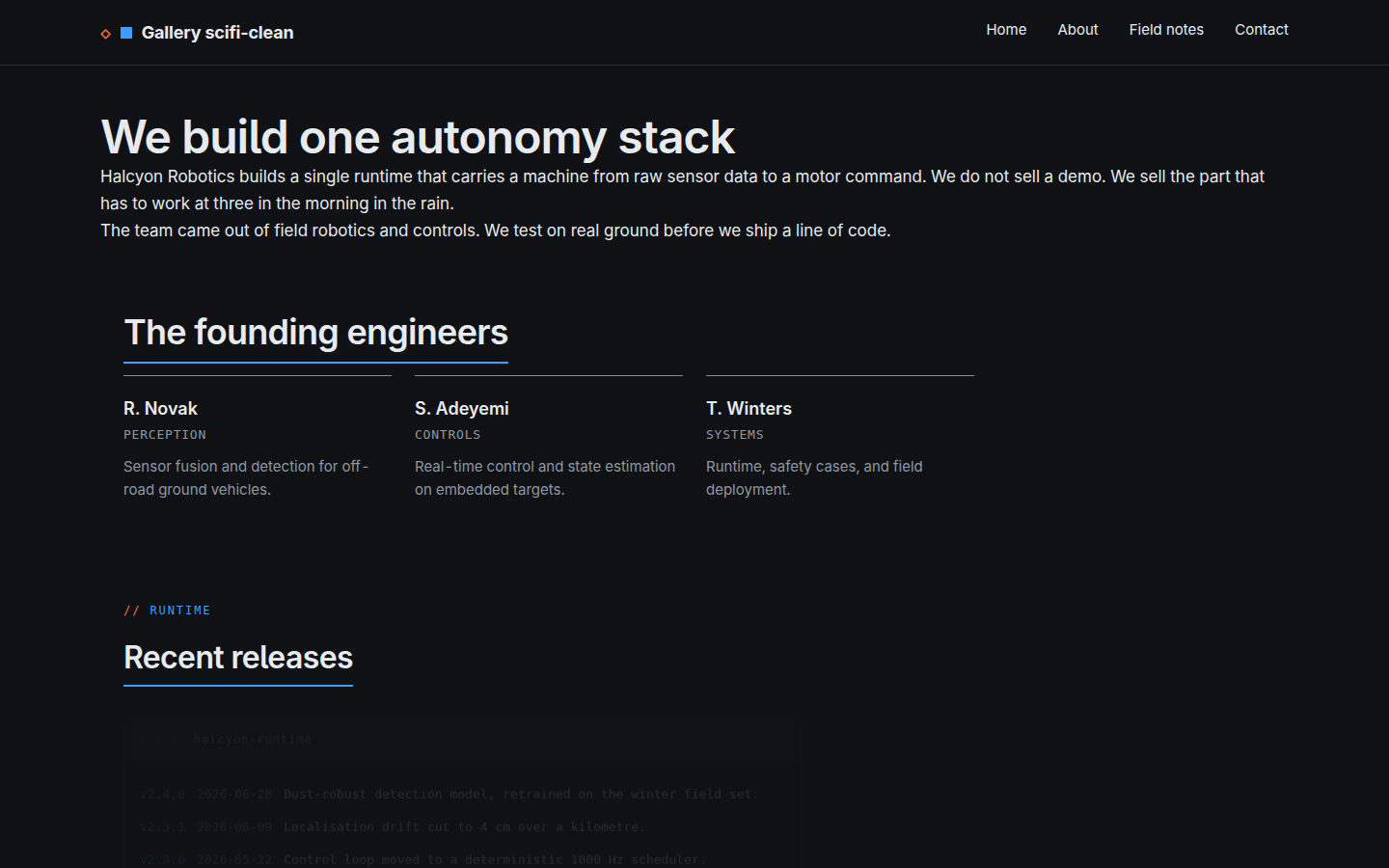1389x868 pixels.
Task: Open the About nav link
Action: point(1077,30)
